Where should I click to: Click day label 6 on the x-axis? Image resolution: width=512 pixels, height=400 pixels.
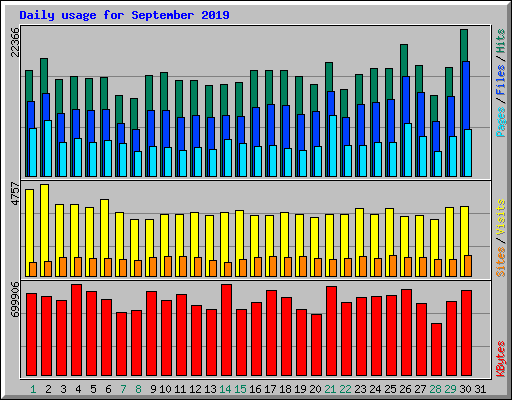click(108, 389)
